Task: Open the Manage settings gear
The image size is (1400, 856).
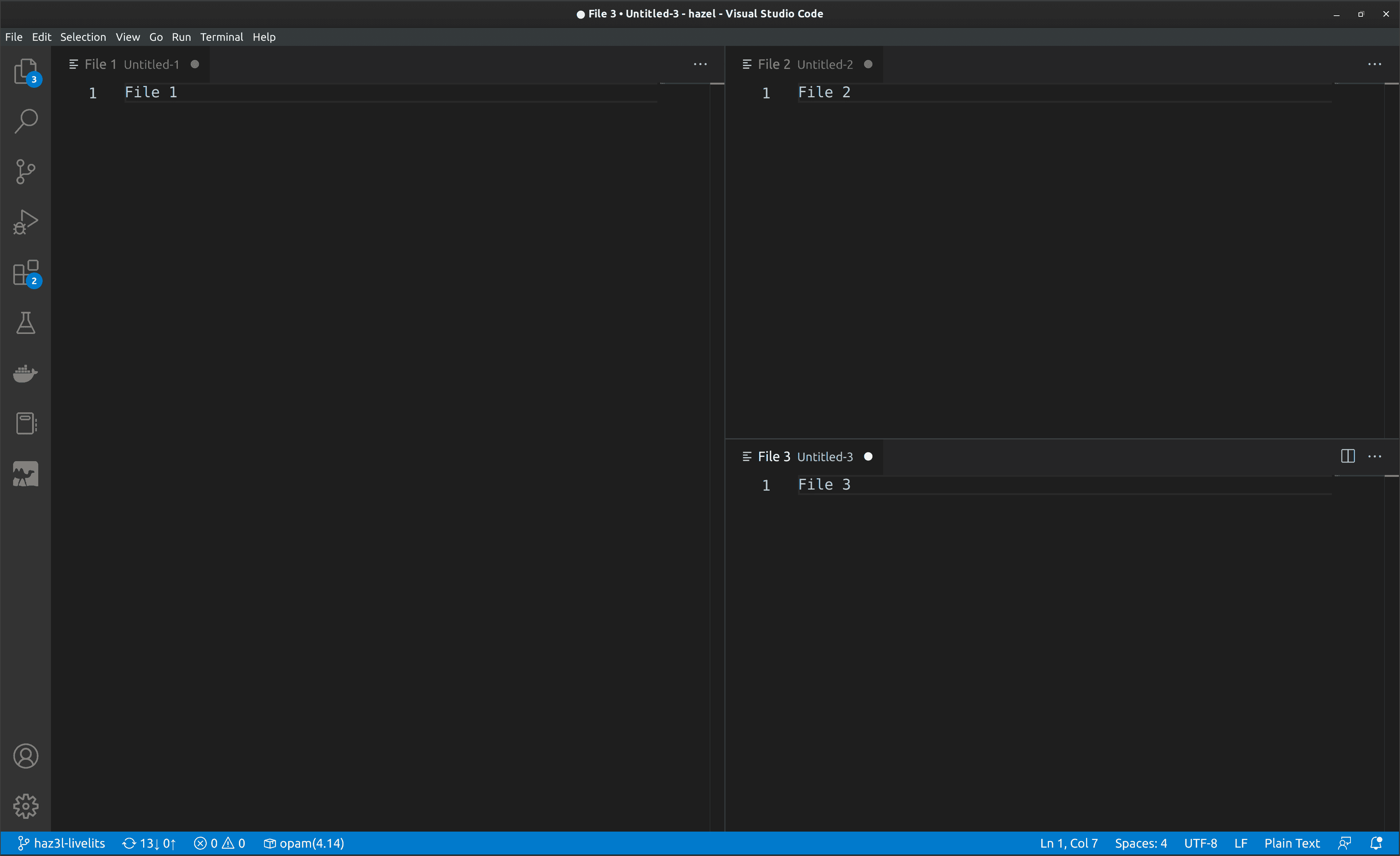Action: [25, 805]
